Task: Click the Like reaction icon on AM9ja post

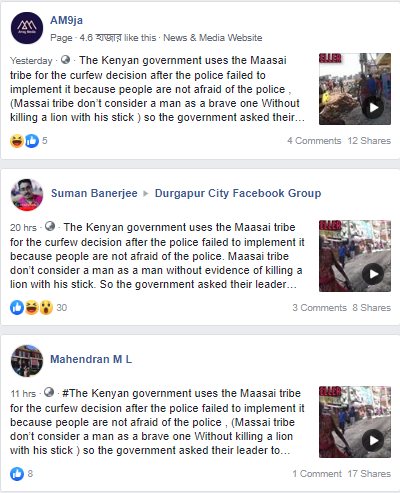Action: (32, 141)
